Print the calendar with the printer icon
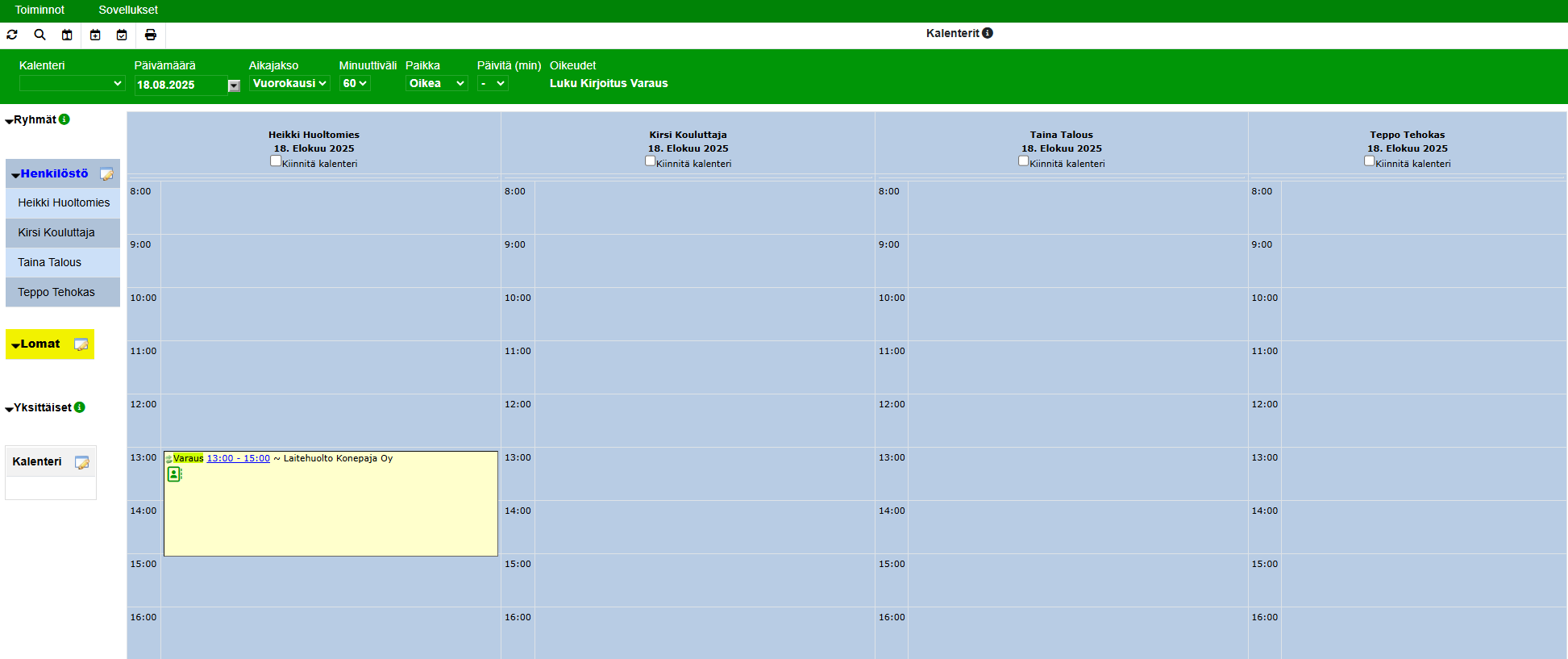The image size is (1568, 659). tap(150, 35)
